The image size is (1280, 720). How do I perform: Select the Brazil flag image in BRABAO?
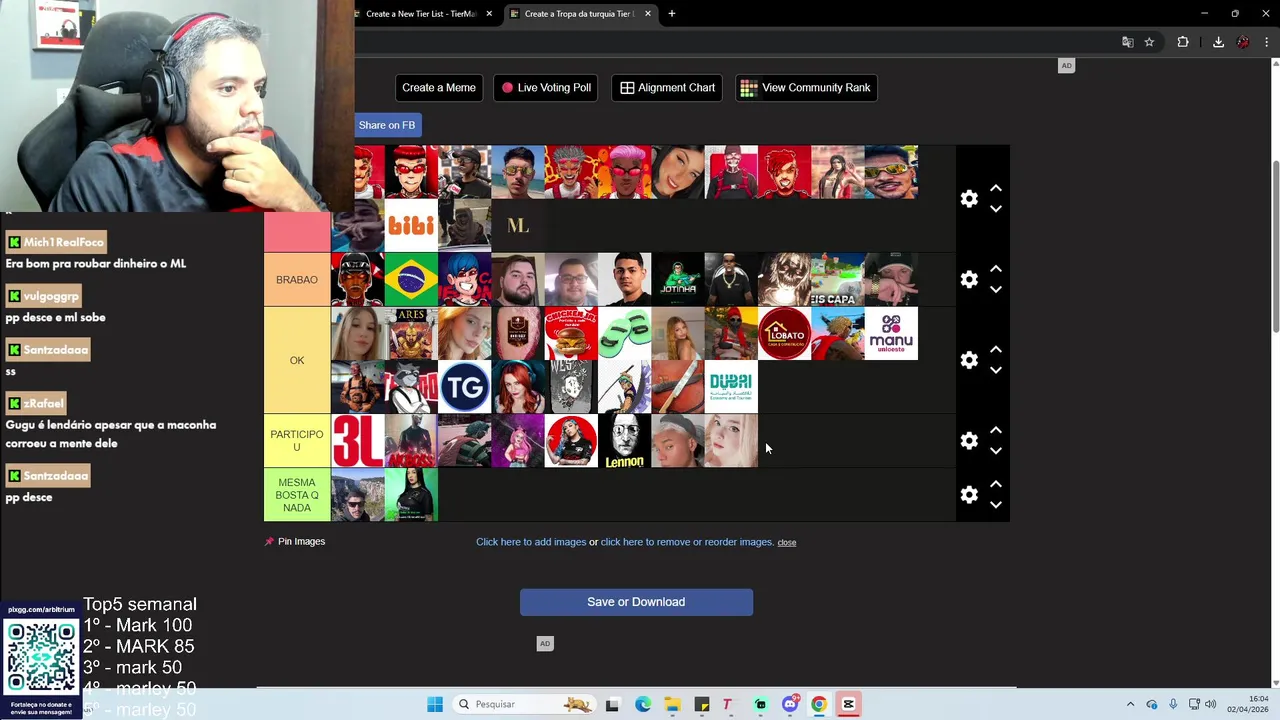coord(411,280)
